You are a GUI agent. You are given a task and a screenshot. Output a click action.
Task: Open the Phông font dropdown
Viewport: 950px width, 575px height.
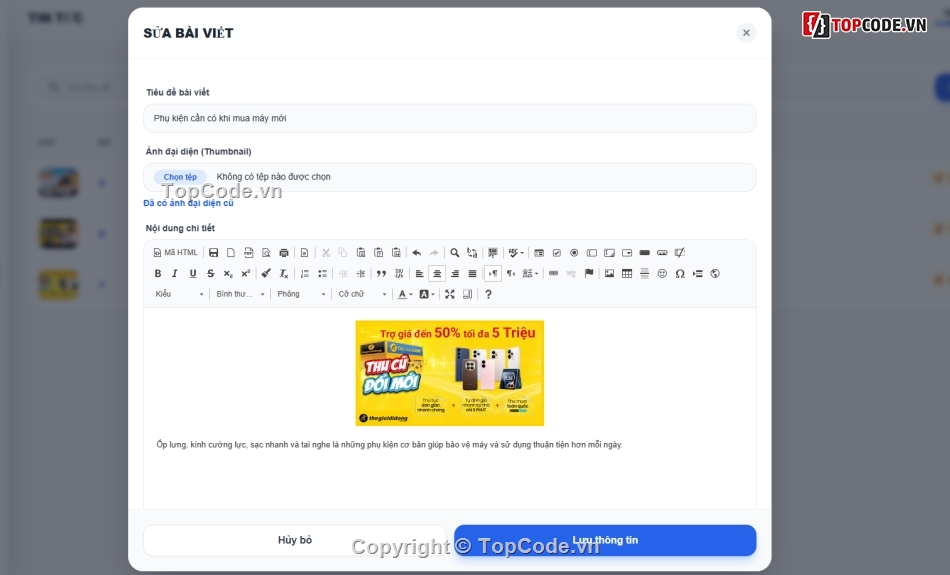coord(301,294)
